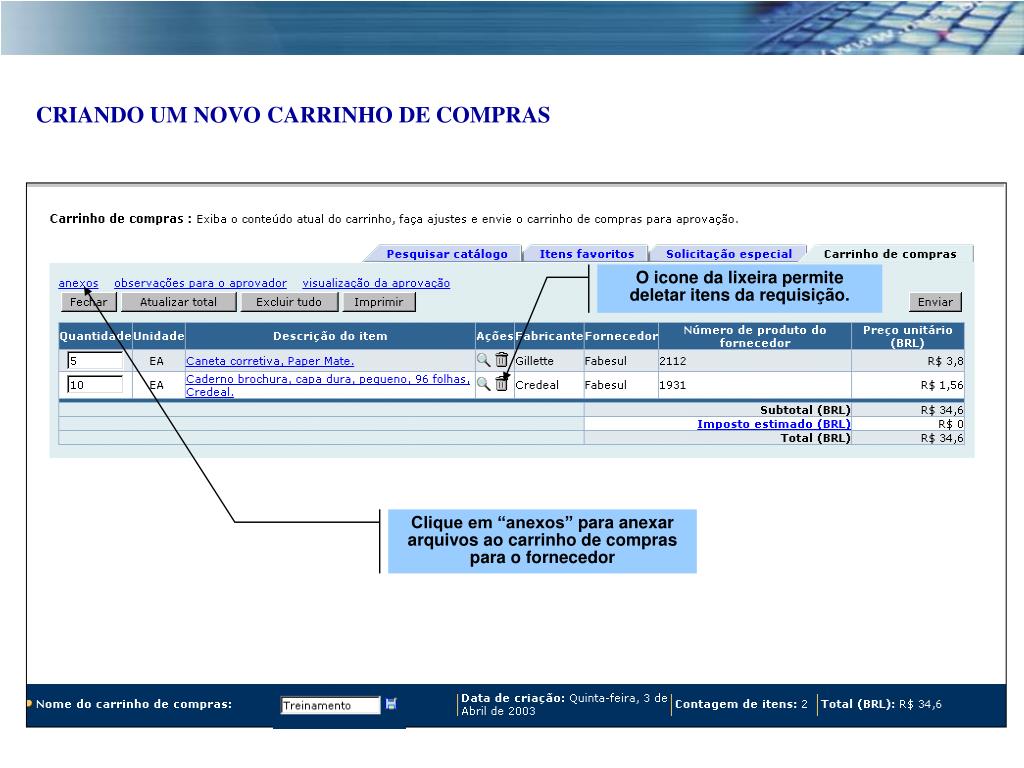Select the Subtotal (BRL) label
Screen dimensions: 1024x768
click(x=805, y=409)
